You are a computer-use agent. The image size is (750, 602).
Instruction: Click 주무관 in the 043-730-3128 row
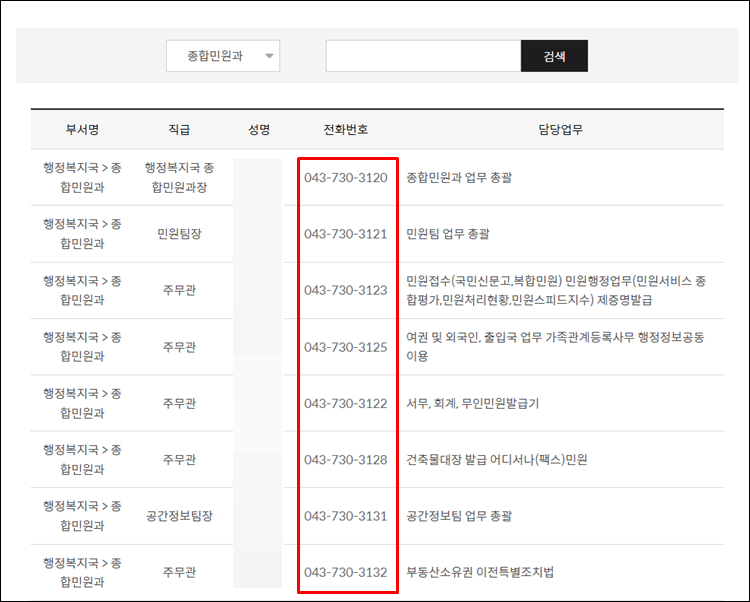pyautogui.click(x=179, y=460)
